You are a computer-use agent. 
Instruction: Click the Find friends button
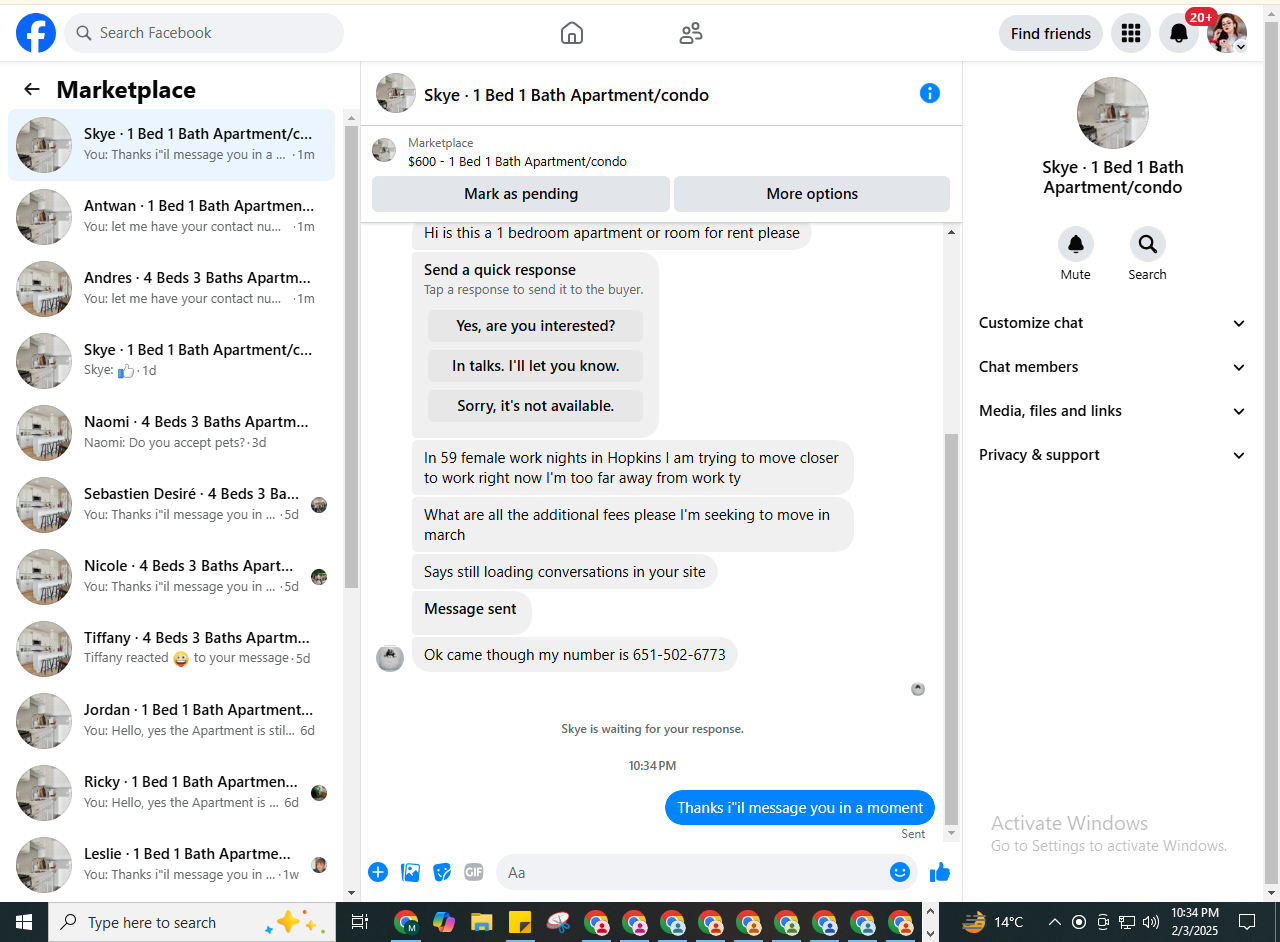tap(1051, 33)
